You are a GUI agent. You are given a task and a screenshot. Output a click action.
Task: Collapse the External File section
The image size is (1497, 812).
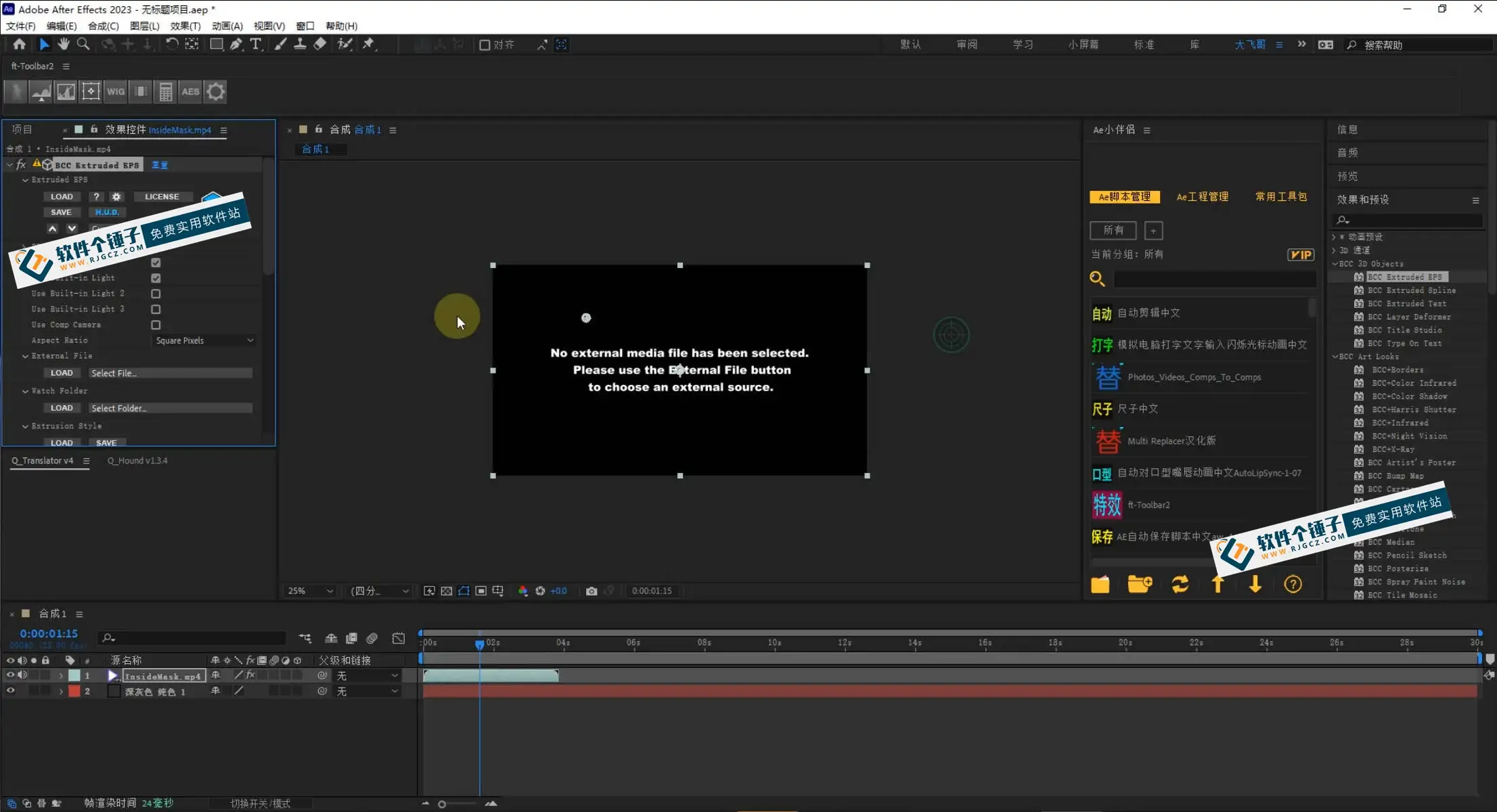pyautogui.click(x=25, y=356)
